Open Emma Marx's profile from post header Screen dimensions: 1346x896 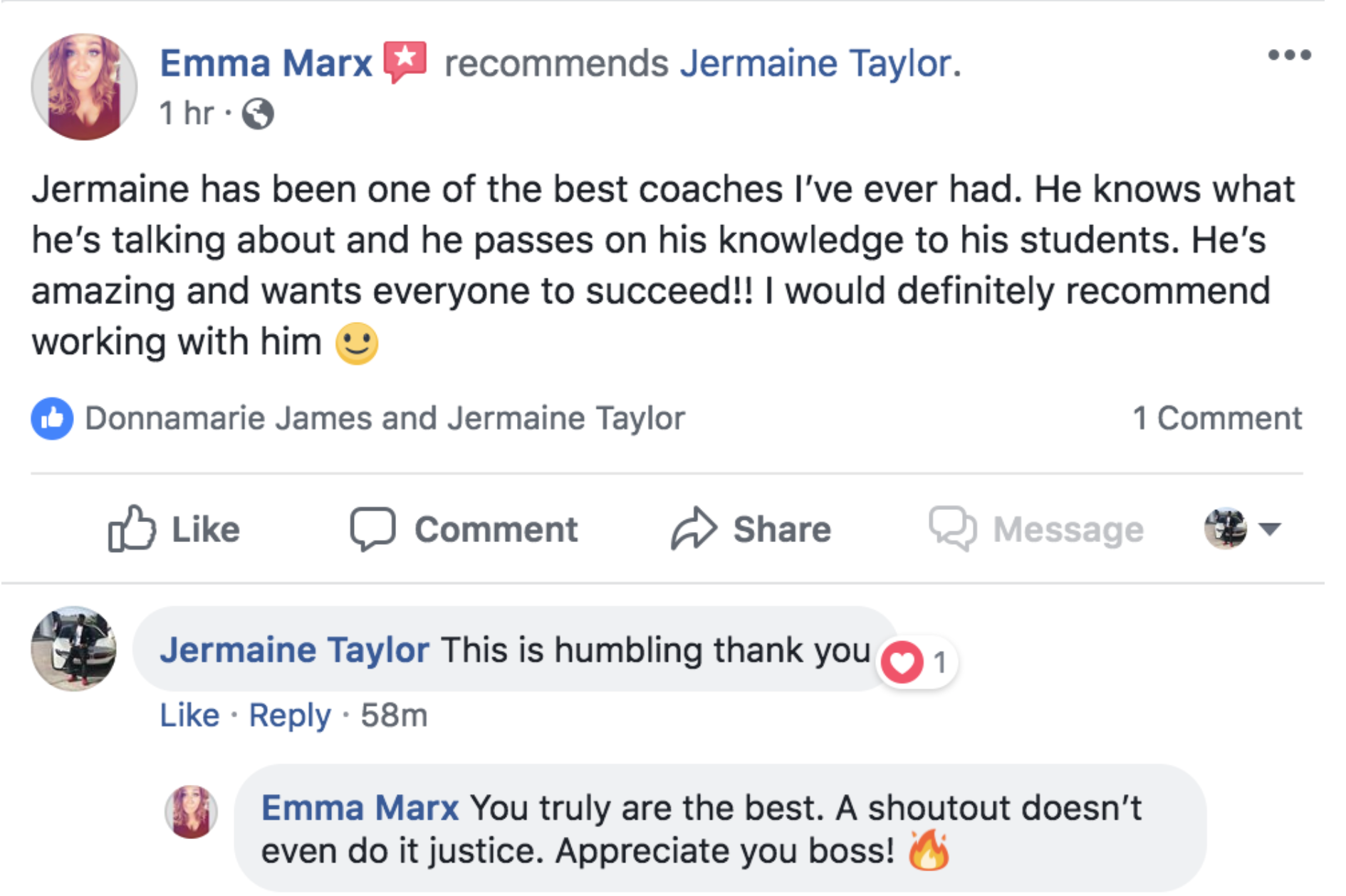[266, 63]
